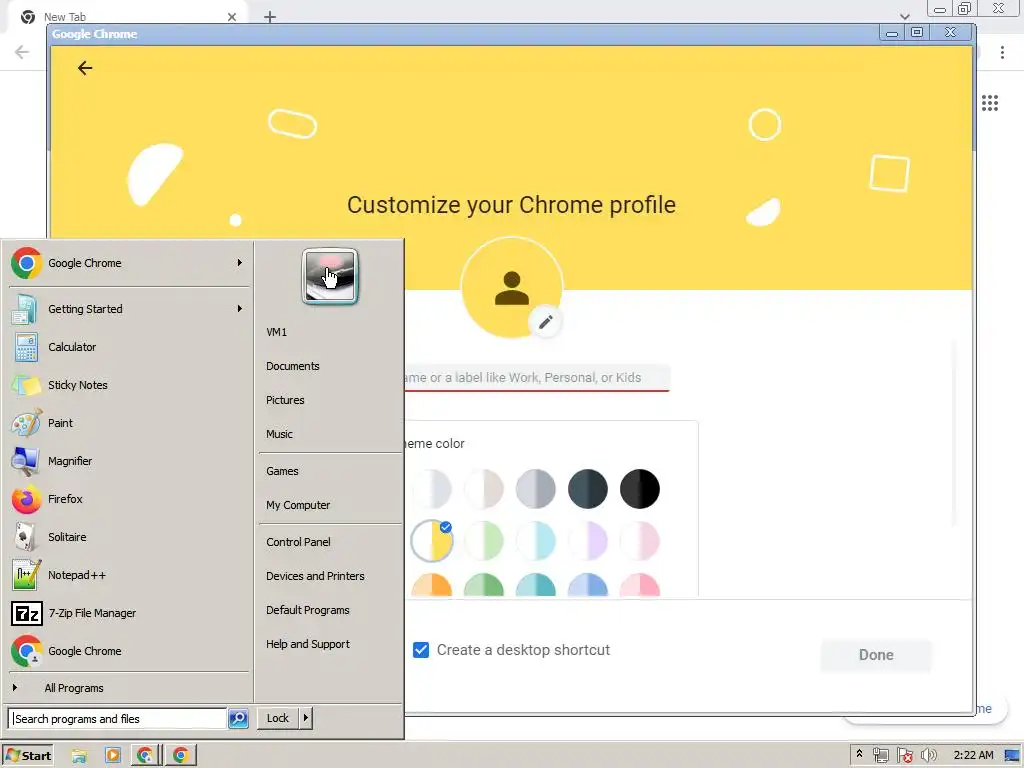1024x768 pixels.
Task: Edit the profile avatar with the pencil icon
Action: [x=545, y=321]
